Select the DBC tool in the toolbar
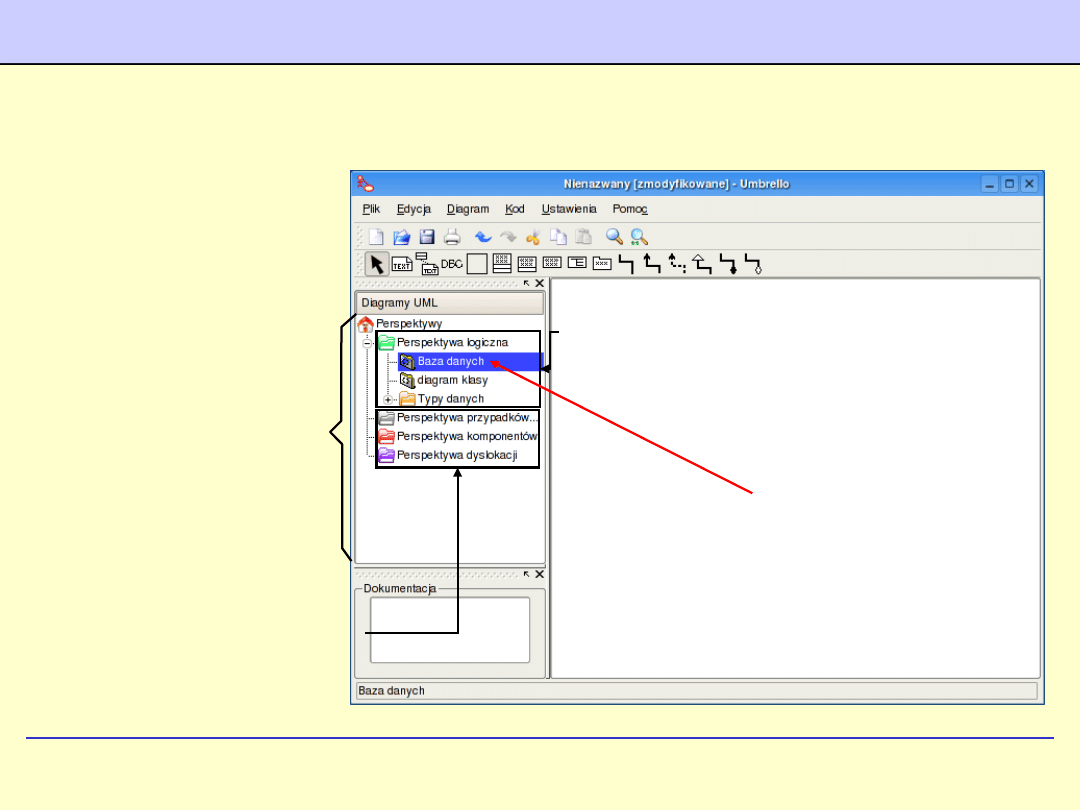Viewport: 1080px width, 810px height. coord(452,264)
